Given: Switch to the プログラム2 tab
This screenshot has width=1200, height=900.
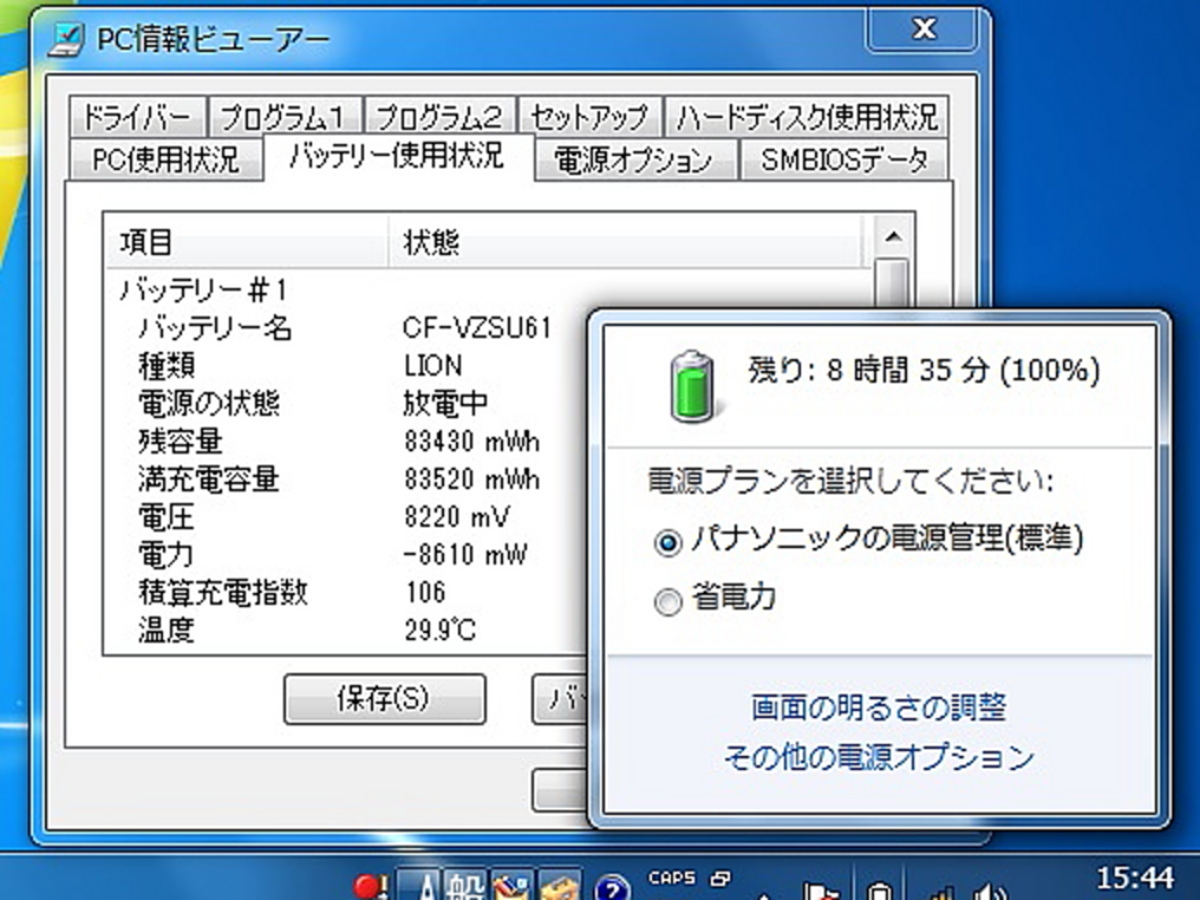Looking at the screenshot, I should pos(440,117).
